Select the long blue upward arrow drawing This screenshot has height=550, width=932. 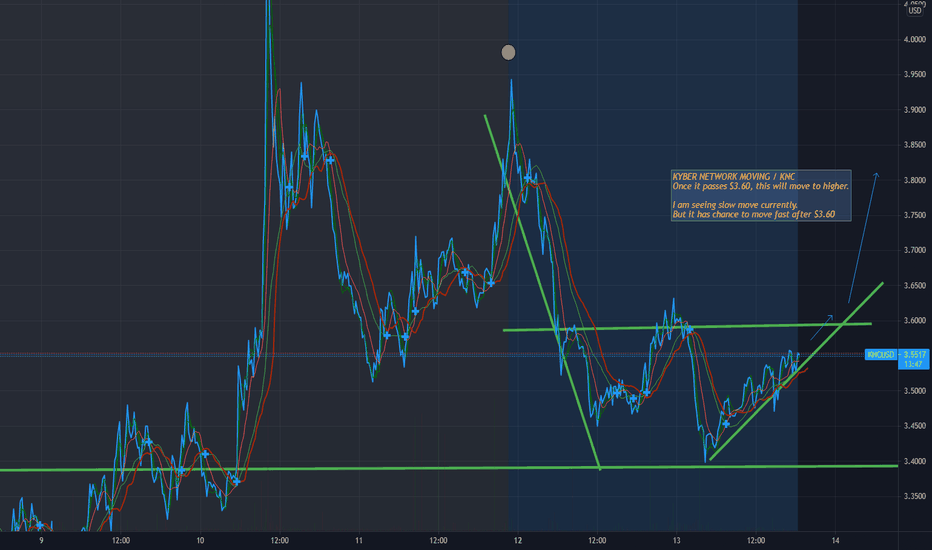coord(863,238)
